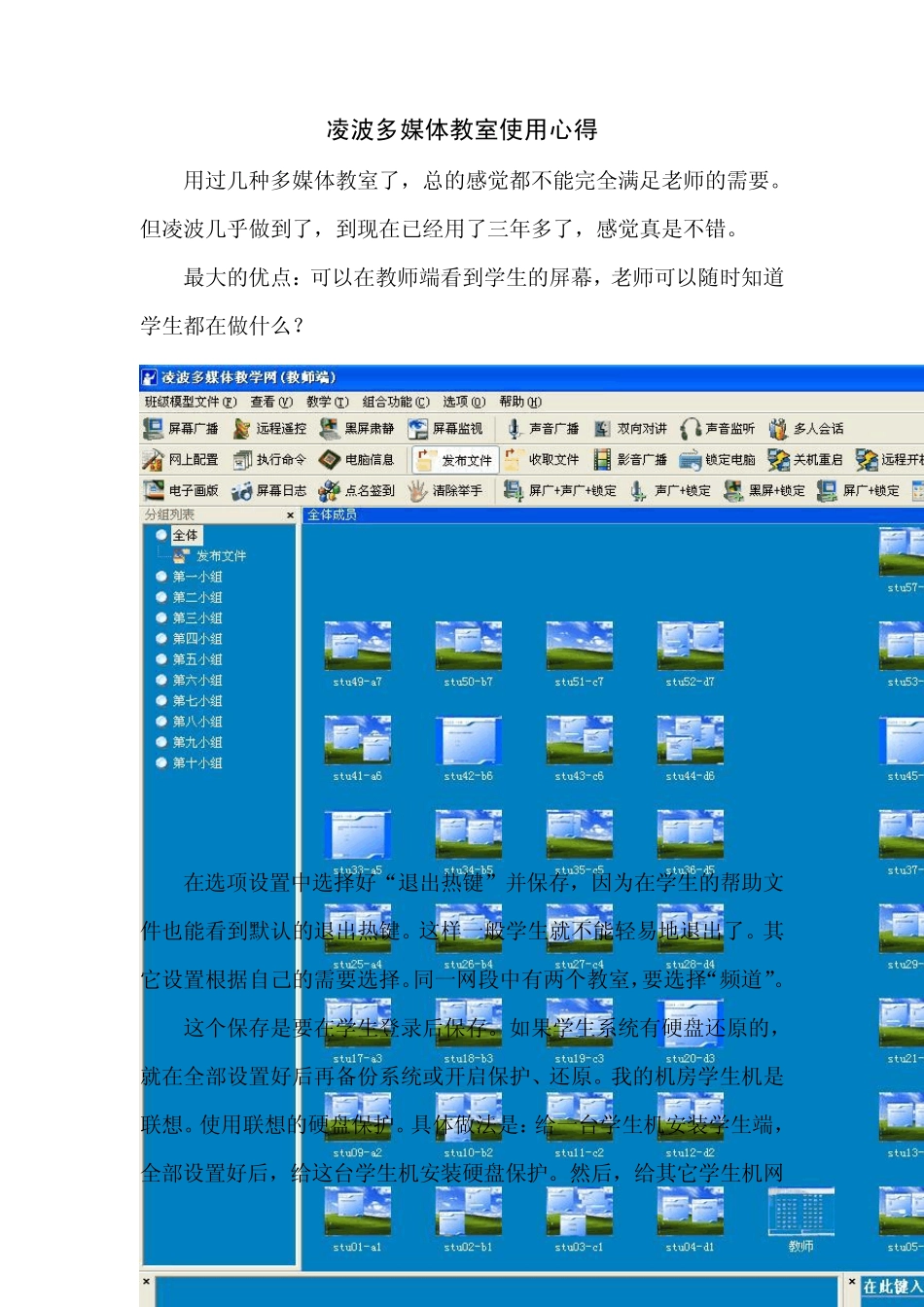Select student thumbnail stu51-c7
924x1307 pixels.
[580, 653]
